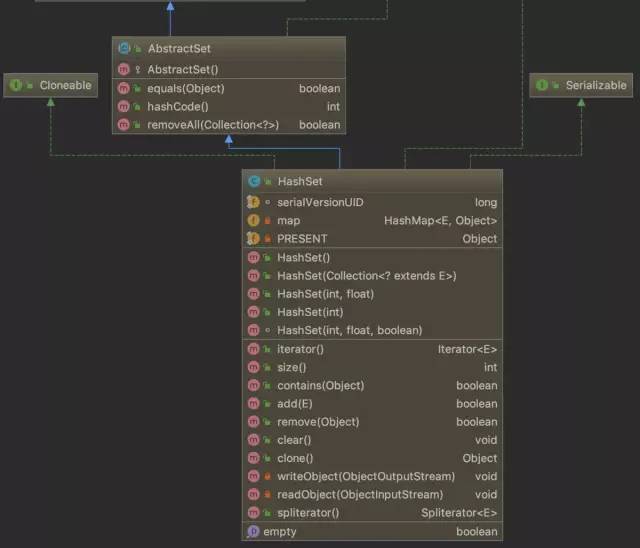This screenshot has width=640, height=548.
Task: Select the Cloneable interface node
Action: pyautogui.click(x=51, y=85)
